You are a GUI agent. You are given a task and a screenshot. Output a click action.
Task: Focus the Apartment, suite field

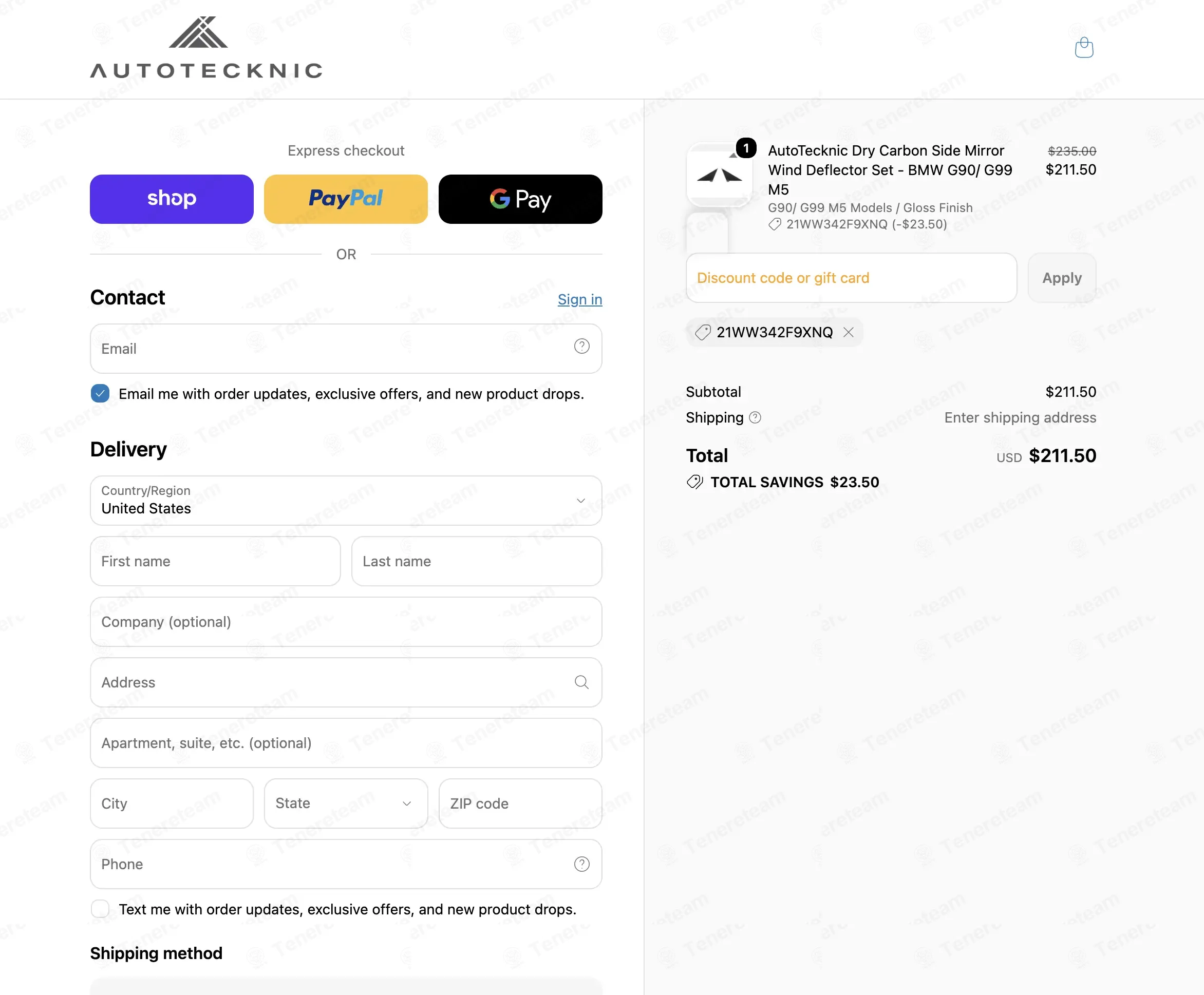click(x=346, y=743)
